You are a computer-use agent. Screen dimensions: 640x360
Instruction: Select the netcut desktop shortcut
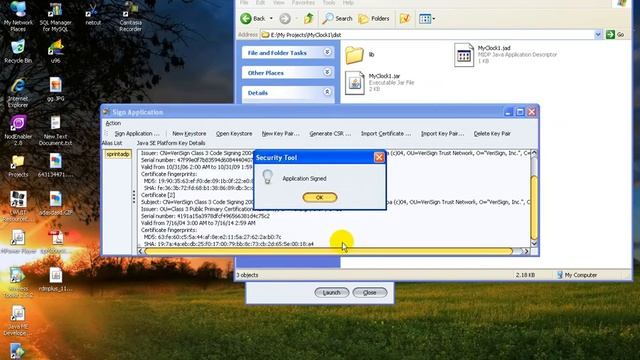click(x=93, y=14)
